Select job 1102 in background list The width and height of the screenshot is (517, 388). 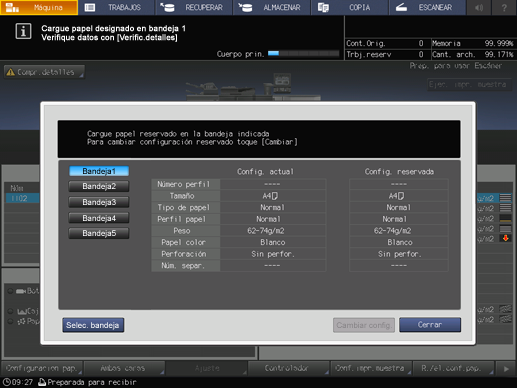(22, 198)
